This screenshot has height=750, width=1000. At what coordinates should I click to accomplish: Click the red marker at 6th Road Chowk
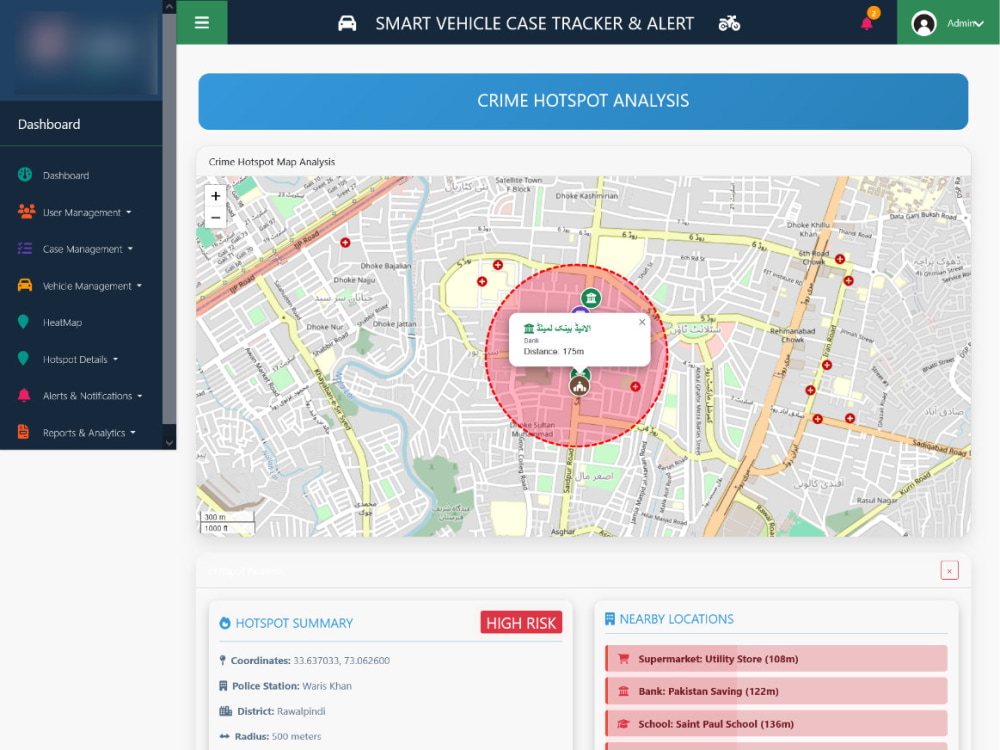pyautogui.click(x=840, y=259)
